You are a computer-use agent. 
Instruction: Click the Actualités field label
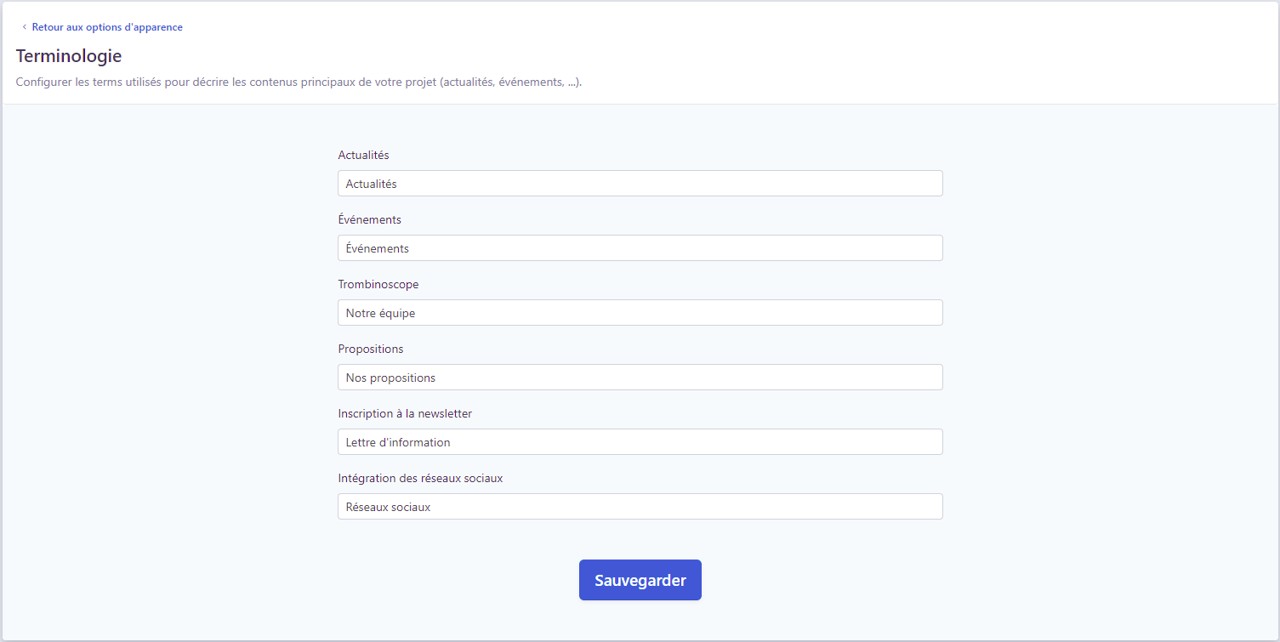click(364, 155)
